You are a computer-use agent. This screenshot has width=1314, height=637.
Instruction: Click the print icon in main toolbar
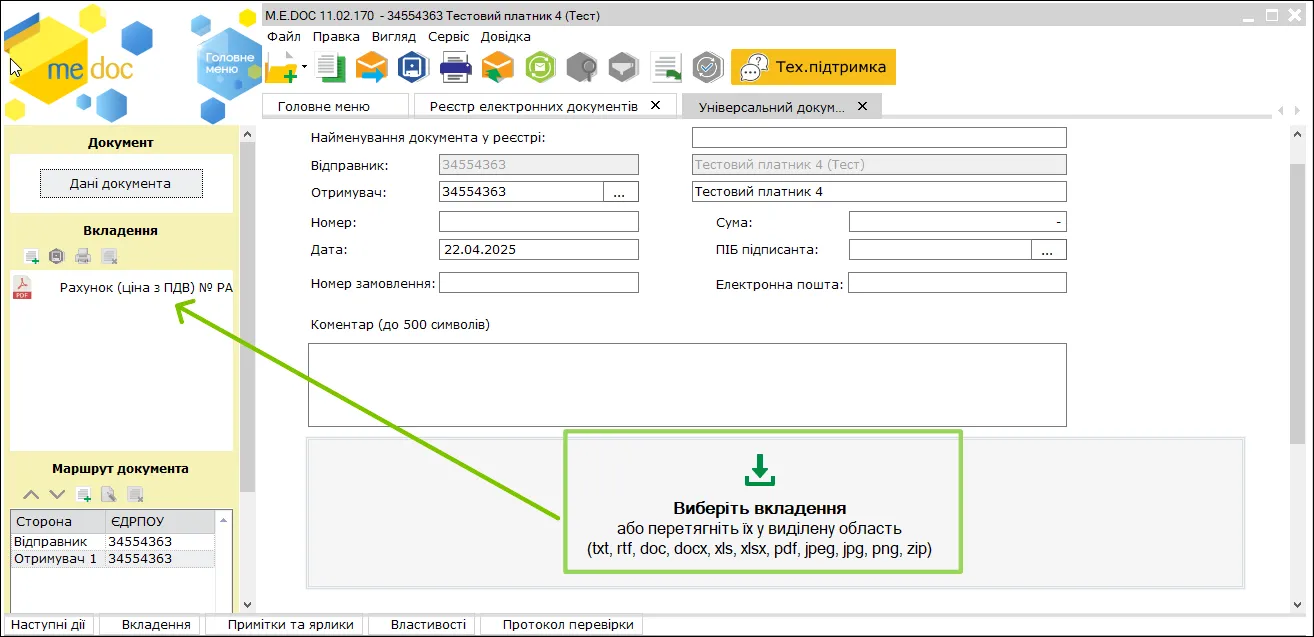456,68
